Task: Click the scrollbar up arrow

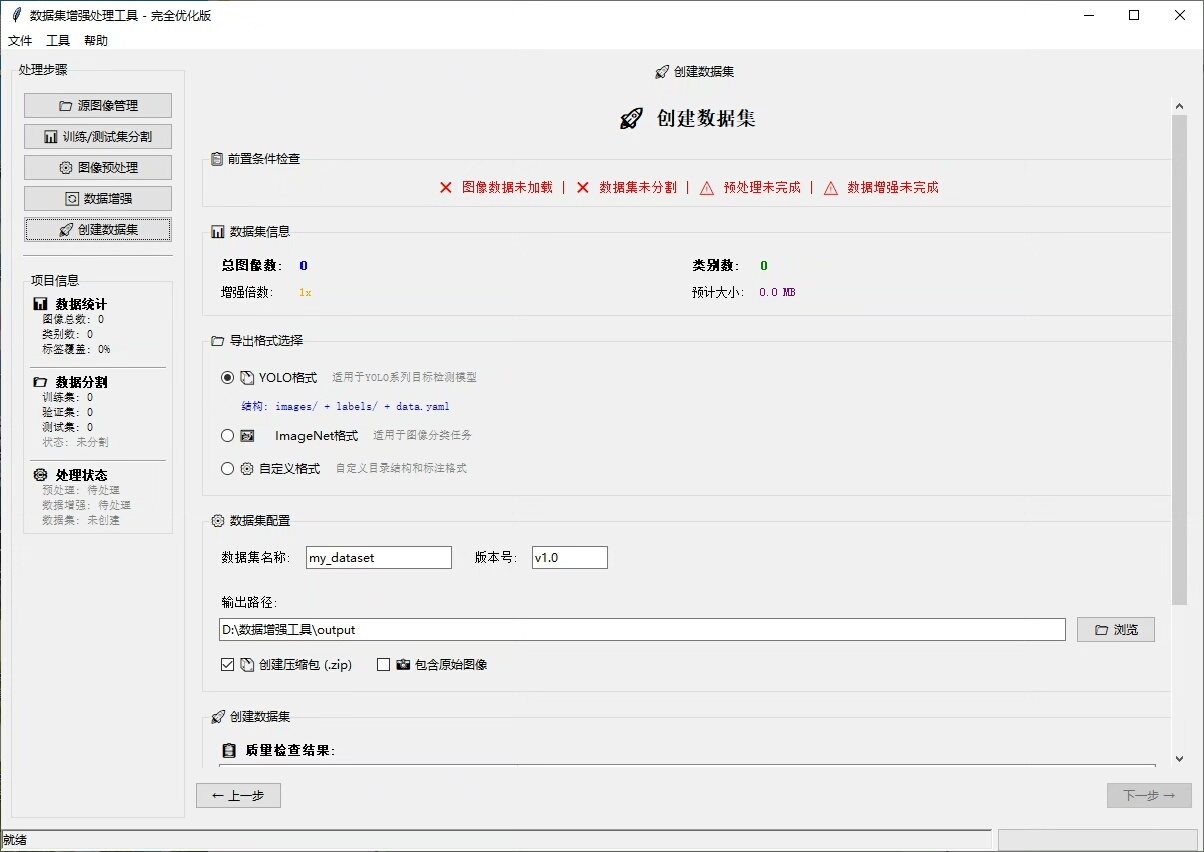Action: pyautogui.click(x=1179, y=105)
